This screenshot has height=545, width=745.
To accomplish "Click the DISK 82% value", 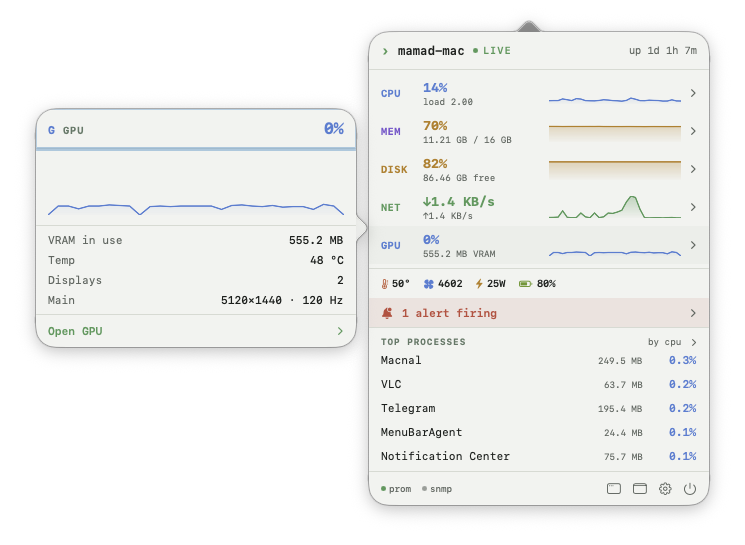I will point(435,164).
